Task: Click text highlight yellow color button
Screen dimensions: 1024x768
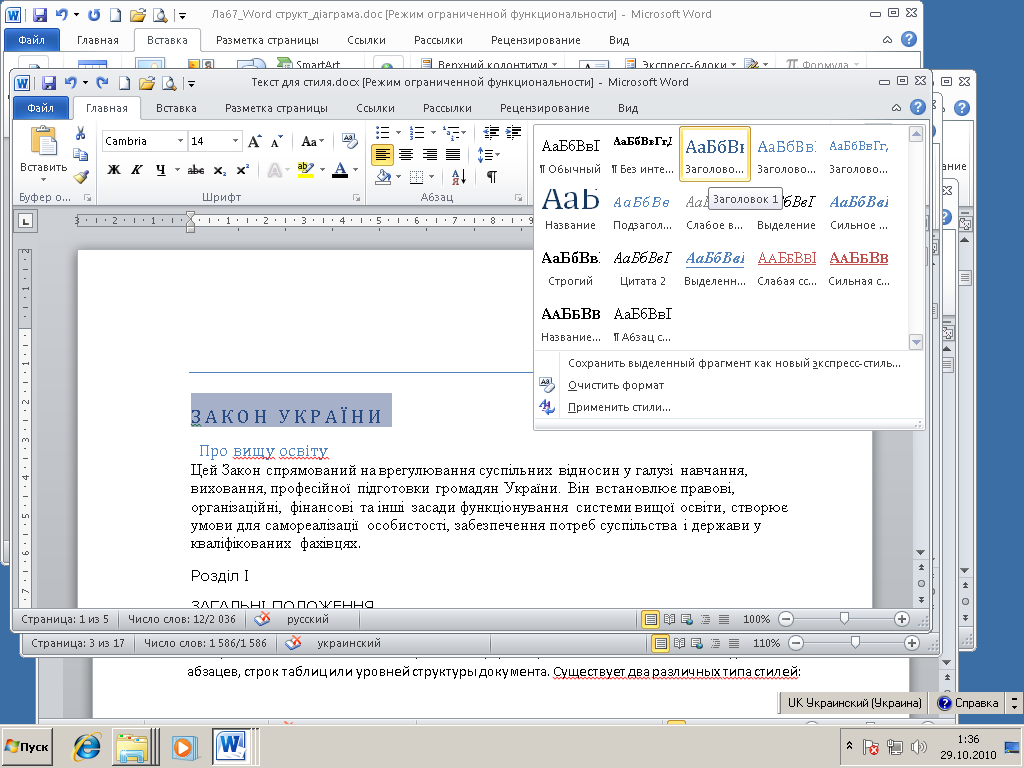Action: [x=306, y=170]
